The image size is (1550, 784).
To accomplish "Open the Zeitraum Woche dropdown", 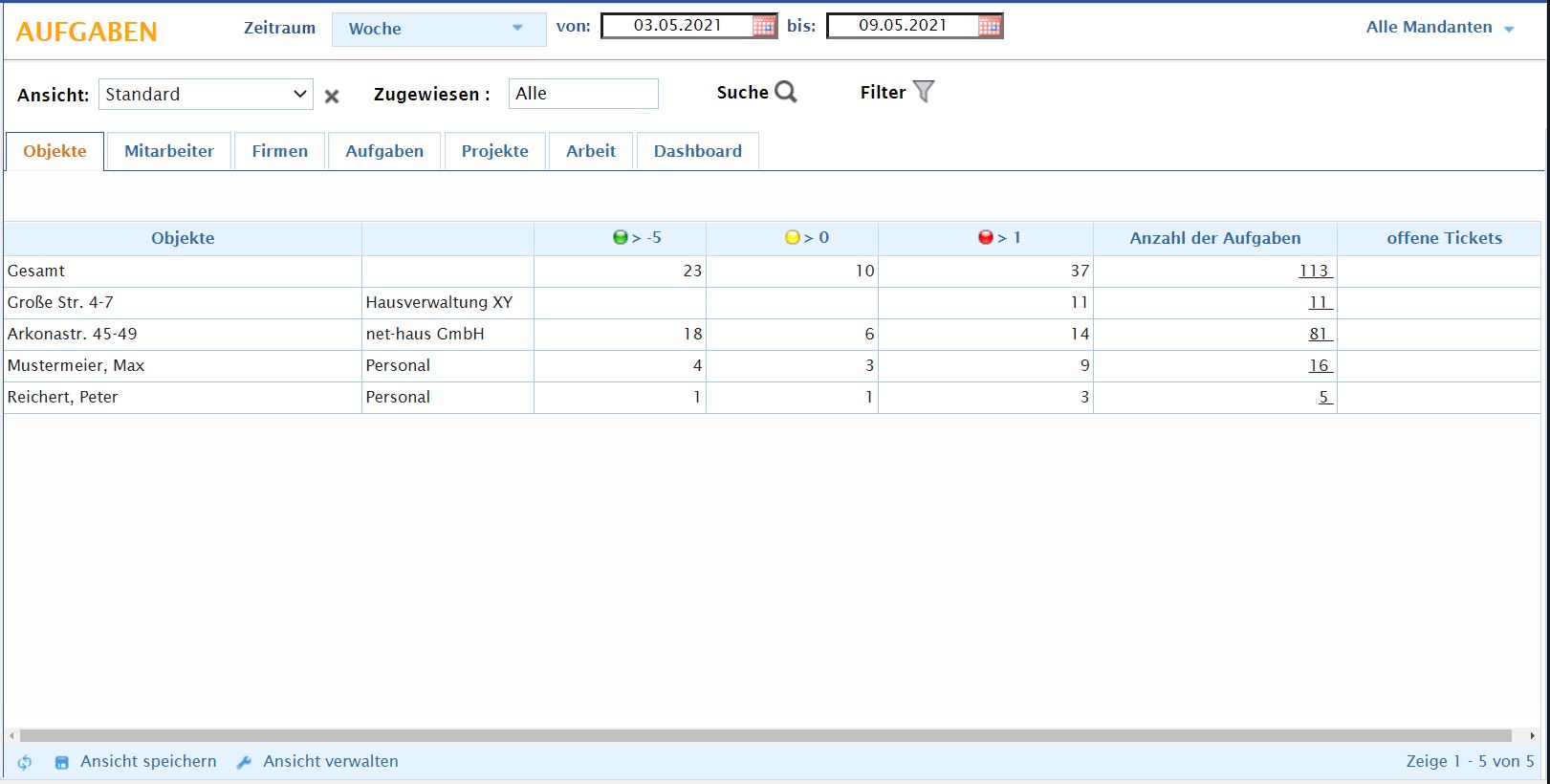I will [439, 29].
